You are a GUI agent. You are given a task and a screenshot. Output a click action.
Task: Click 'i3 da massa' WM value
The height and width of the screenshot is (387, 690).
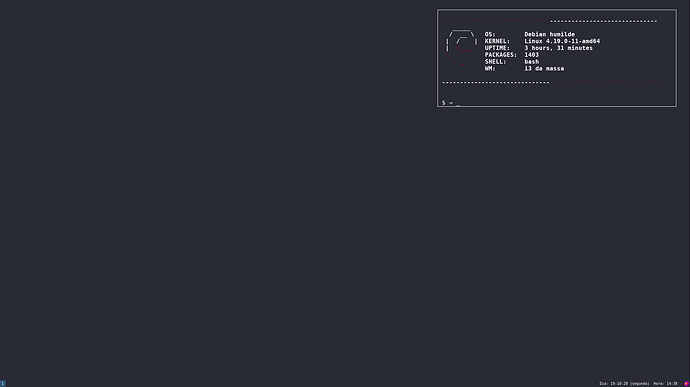[544, 69]
